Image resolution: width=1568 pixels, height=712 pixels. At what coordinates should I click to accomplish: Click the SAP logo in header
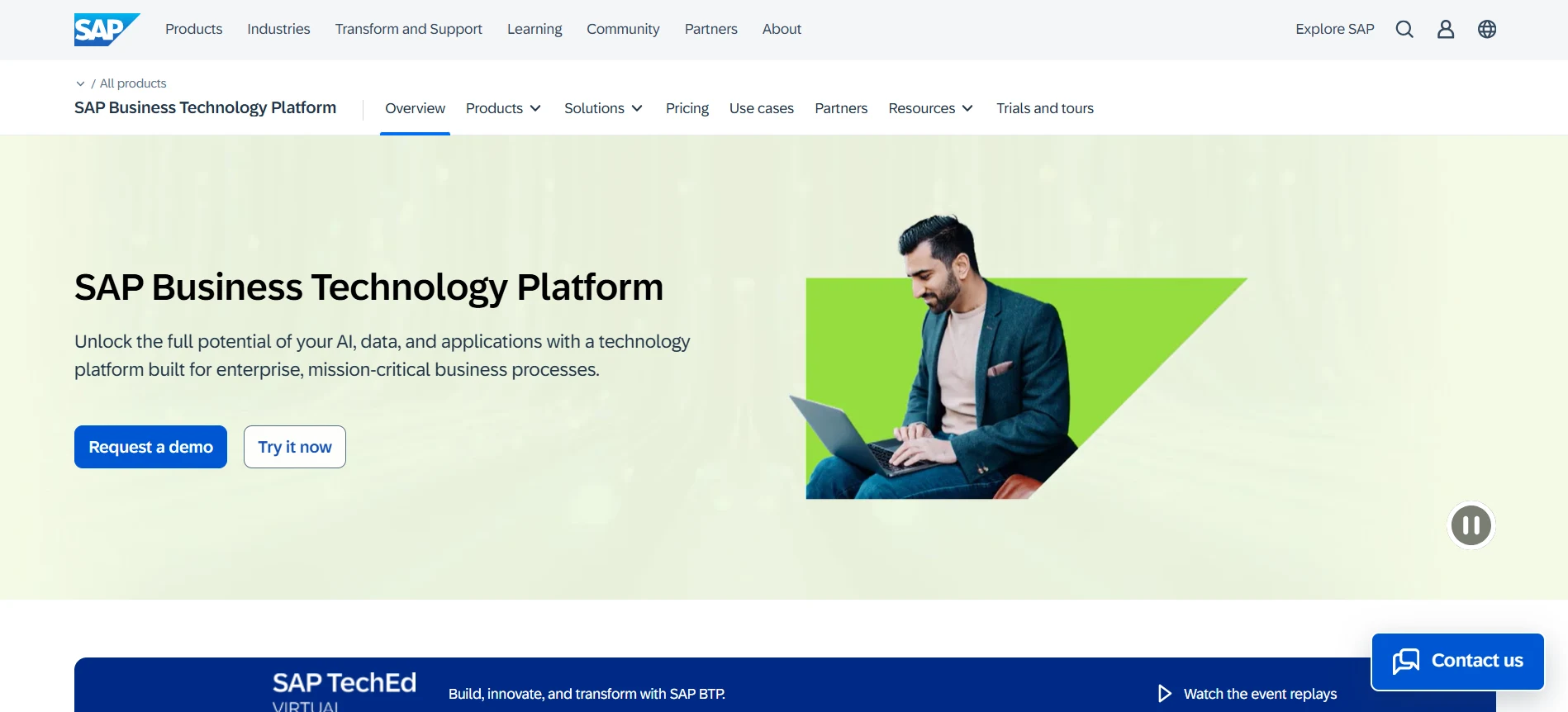pos(106,30)
